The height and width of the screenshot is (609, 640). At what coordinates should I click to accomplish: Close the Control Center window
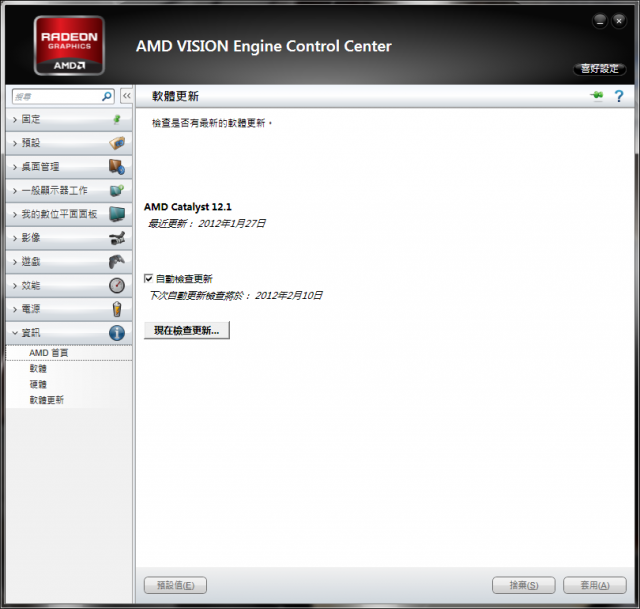click(x=619, y=21)
